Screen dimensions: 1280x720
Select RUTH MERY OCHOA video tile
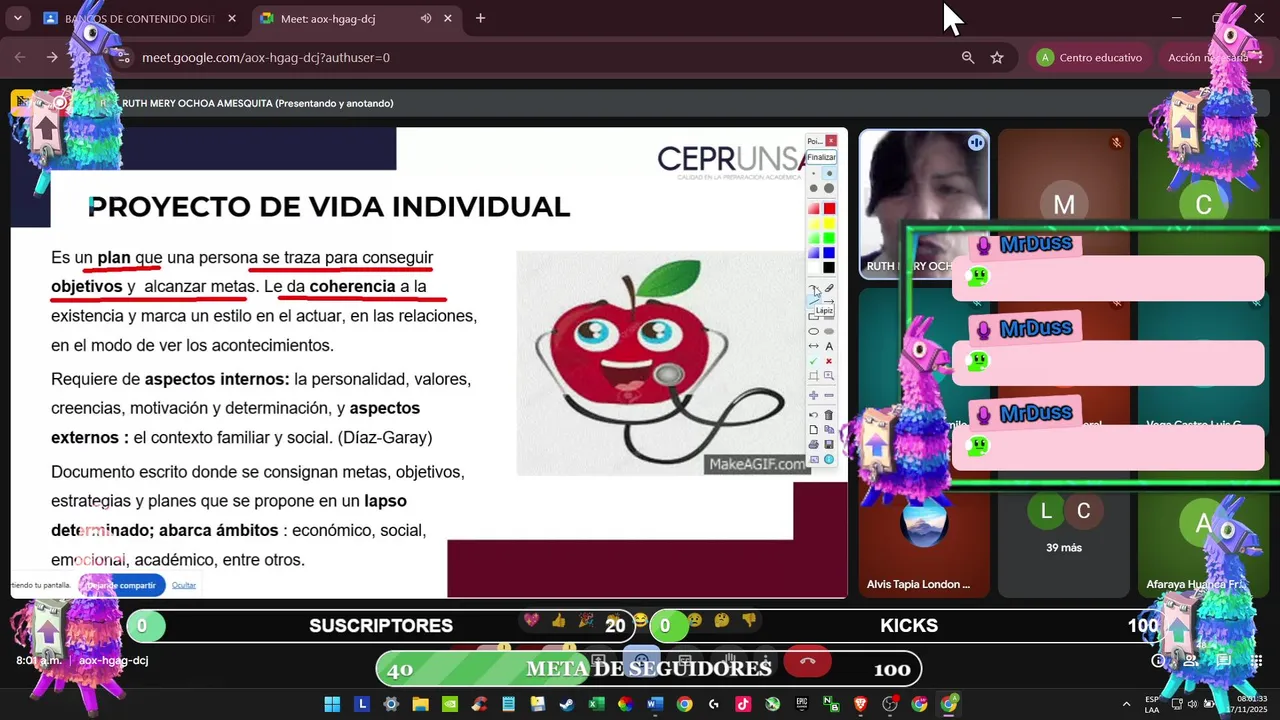coord(924,204)
